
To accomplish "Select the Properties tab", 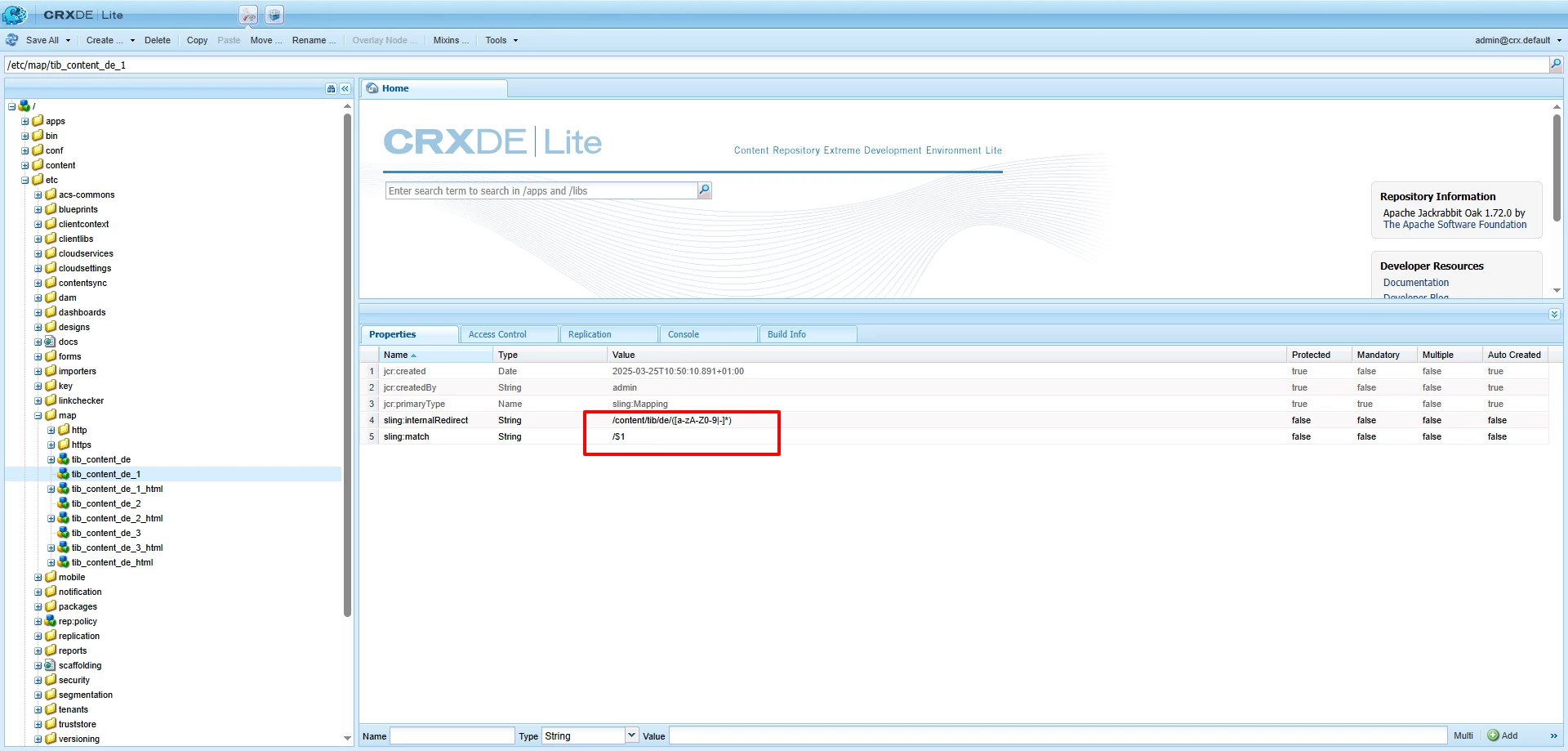I will [409, 334].
